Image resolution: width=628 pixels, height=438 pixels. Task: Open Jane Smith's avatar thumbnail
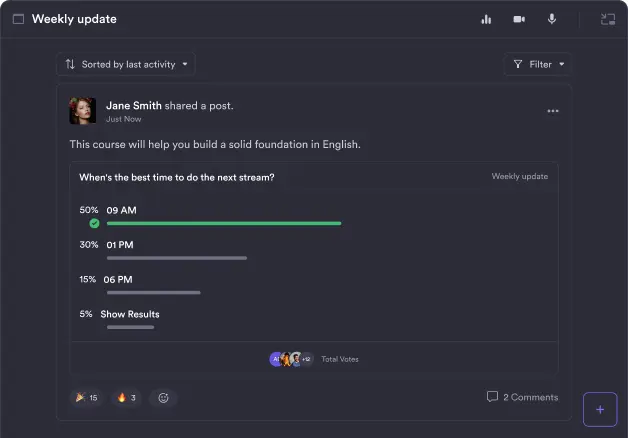[83, 111]
